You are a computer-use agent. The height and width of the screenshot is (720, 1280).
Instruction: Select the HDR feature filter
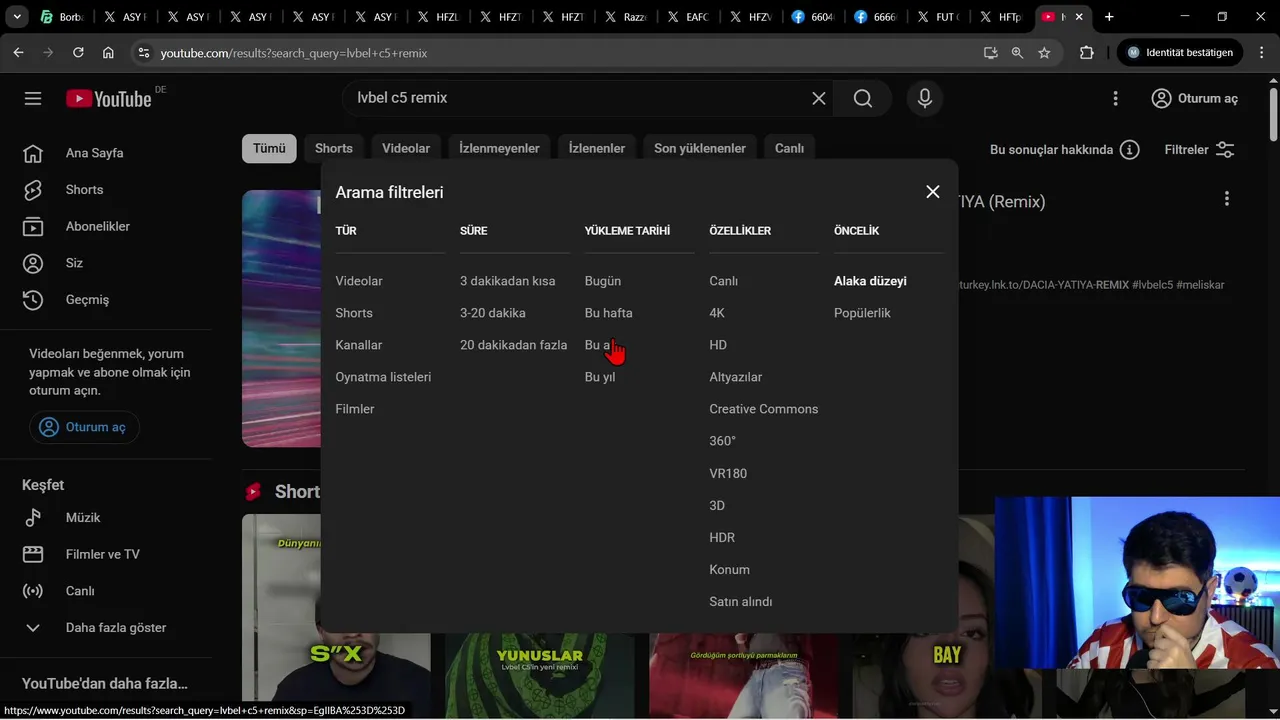[722, 537]
